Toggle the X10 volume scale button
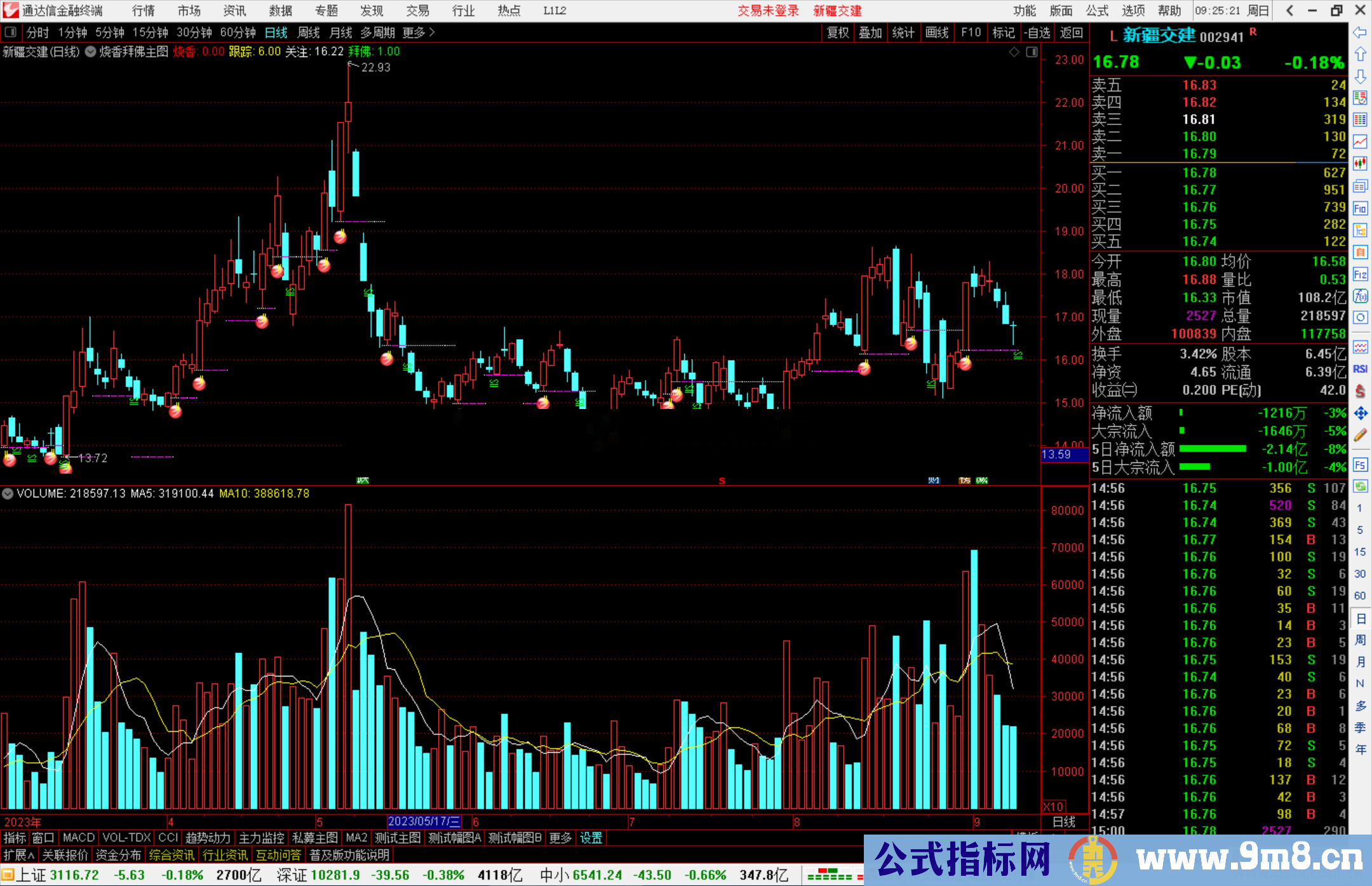Image resolution: width=1372 pixels, height=886 pixels. (1053, 807)
